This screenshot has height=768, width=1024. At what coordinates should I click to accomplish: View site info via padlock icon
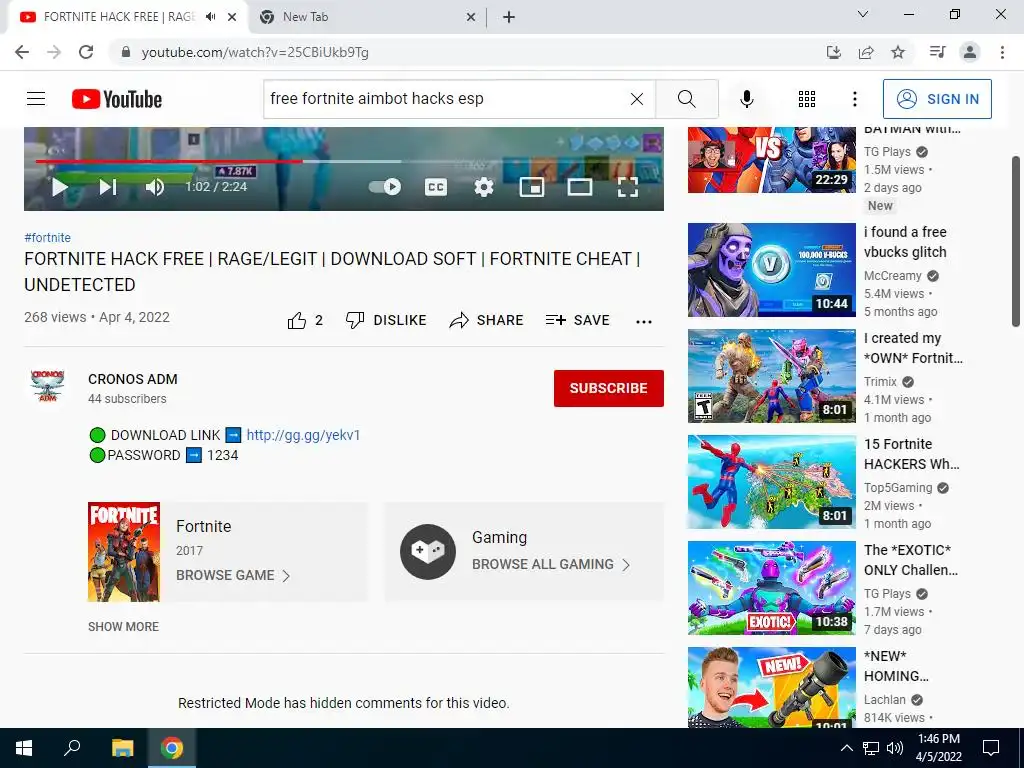point(126,52)
